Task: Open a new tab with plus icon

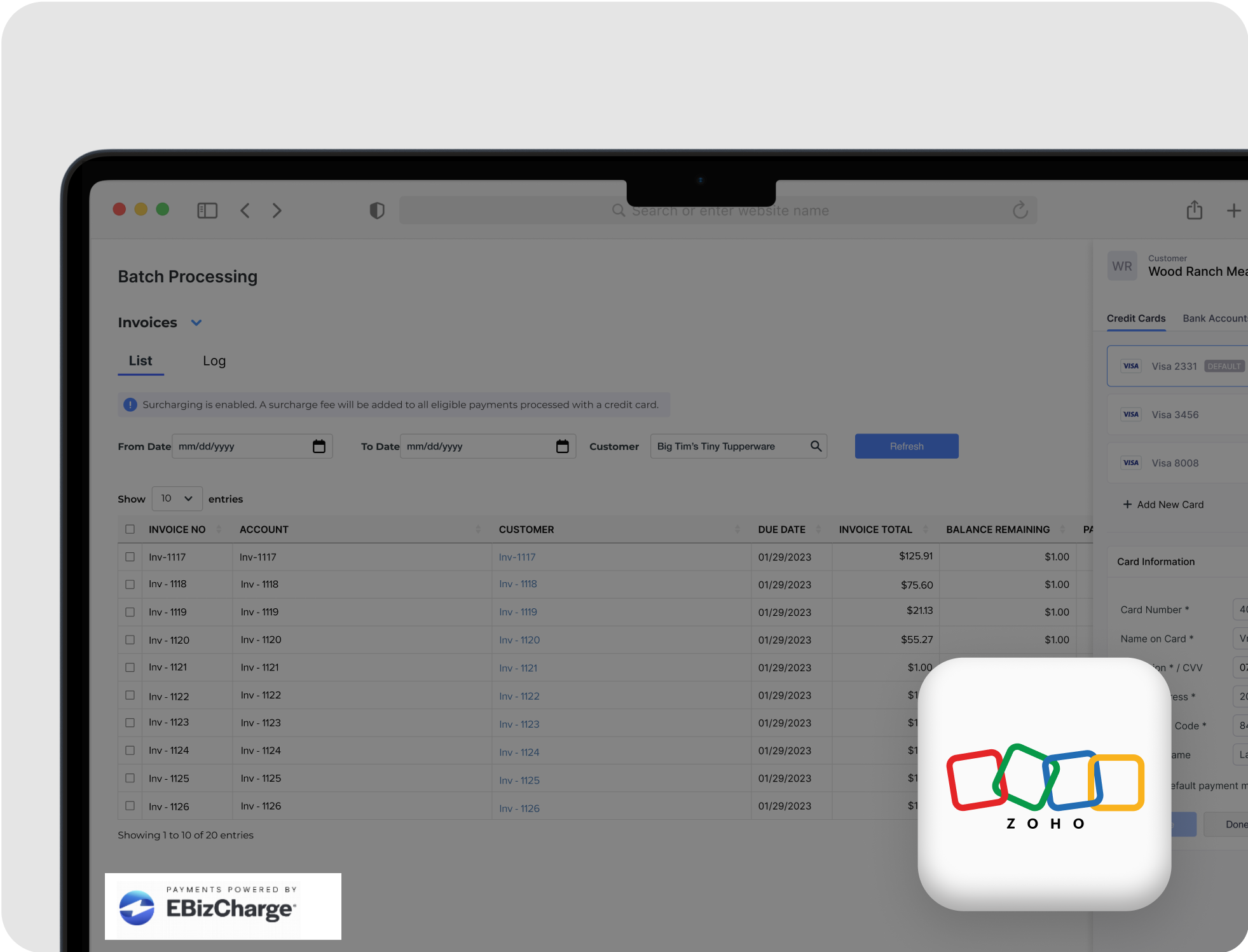Action: click(x=1233, y=210)
